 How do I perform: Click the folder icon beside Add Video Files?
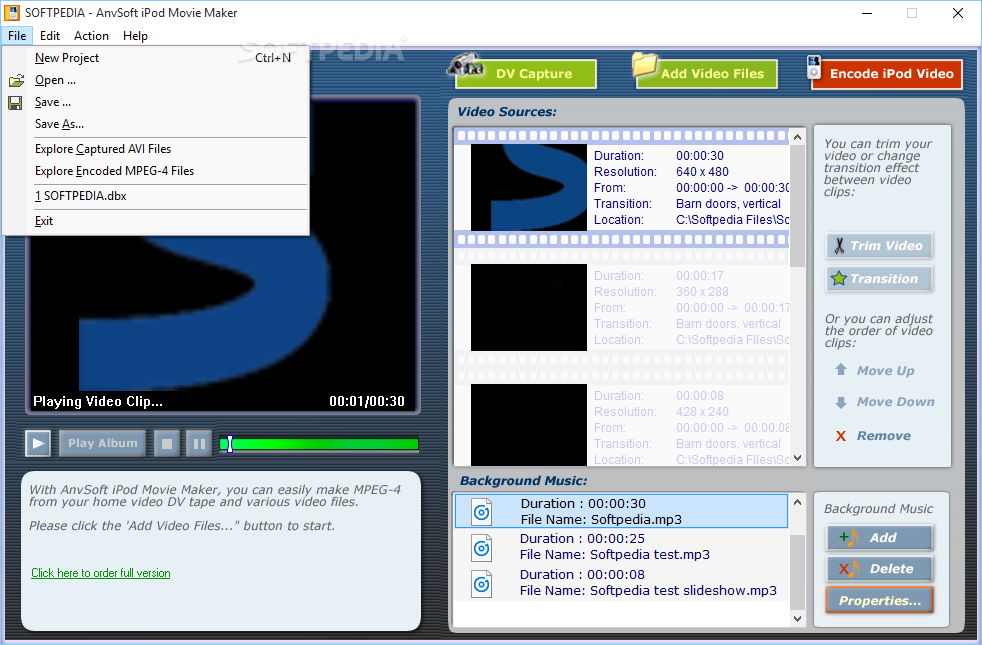pos(644,64)
